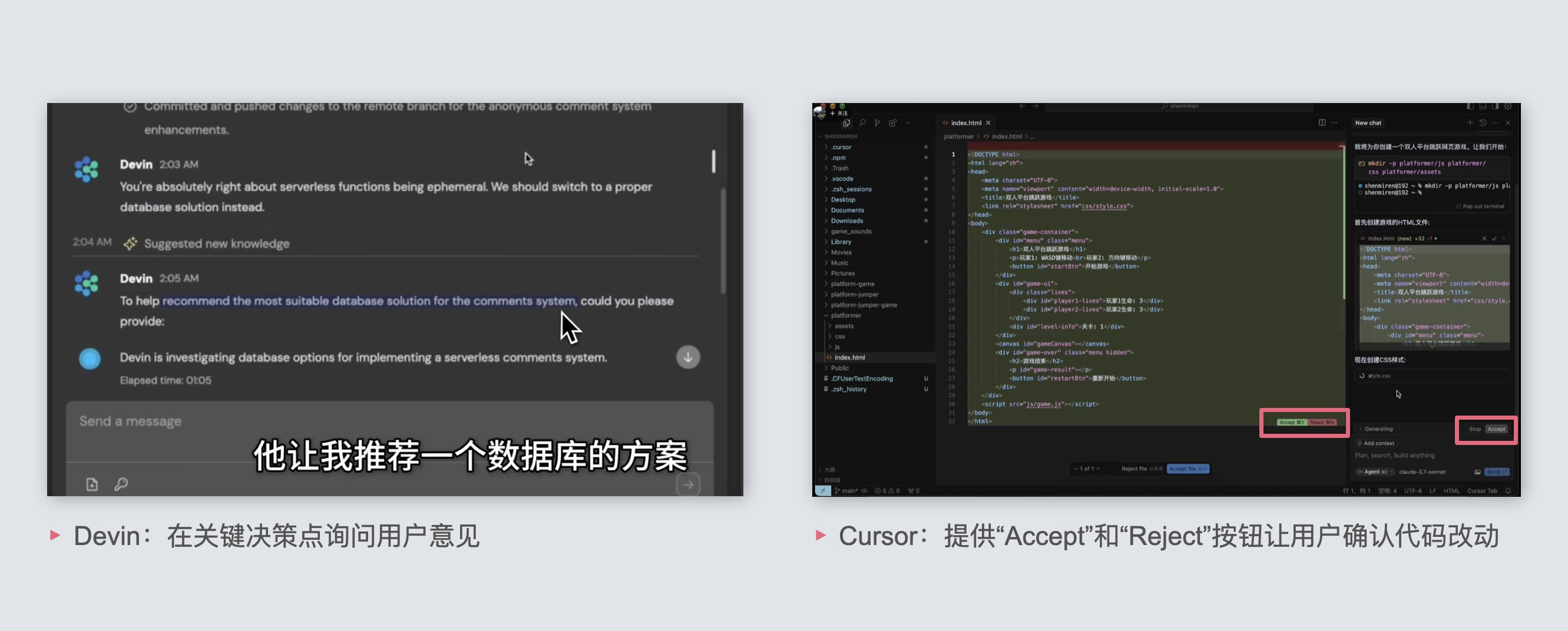Screen dimensions: 1568x631
Task: Select index.html in the file tree
Action: pyautogui.click(x=876, y=357)
